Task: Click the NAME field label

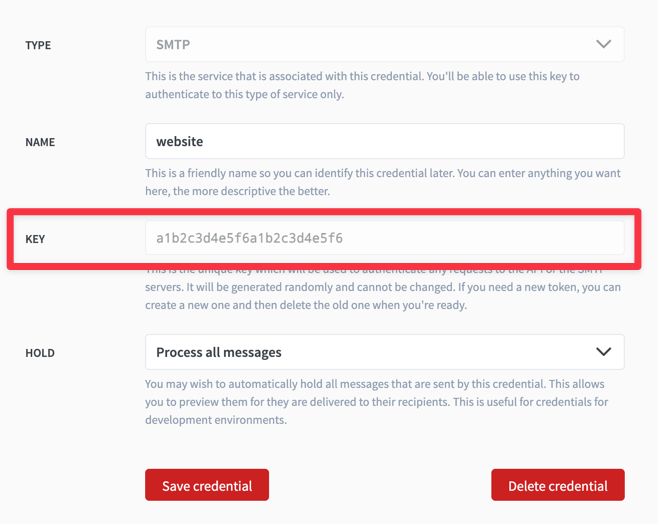Action: pyautogui.click(x=40, y=142)
